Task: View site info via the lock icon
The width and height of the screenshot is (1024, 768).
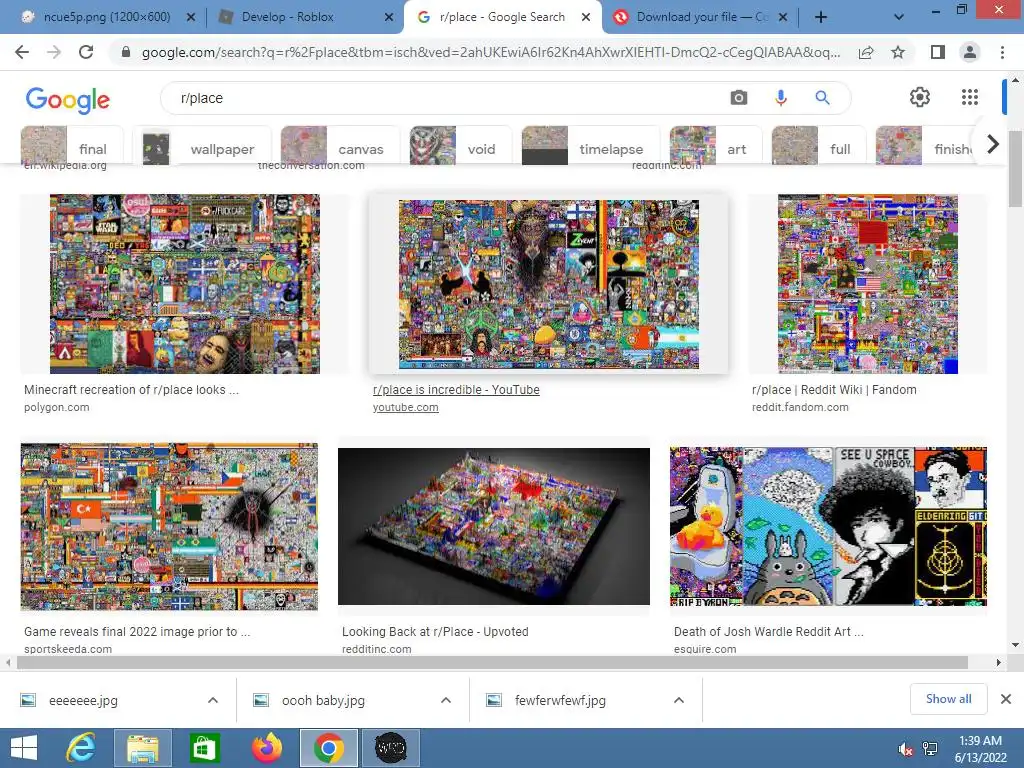Action: tap(126, 52)
